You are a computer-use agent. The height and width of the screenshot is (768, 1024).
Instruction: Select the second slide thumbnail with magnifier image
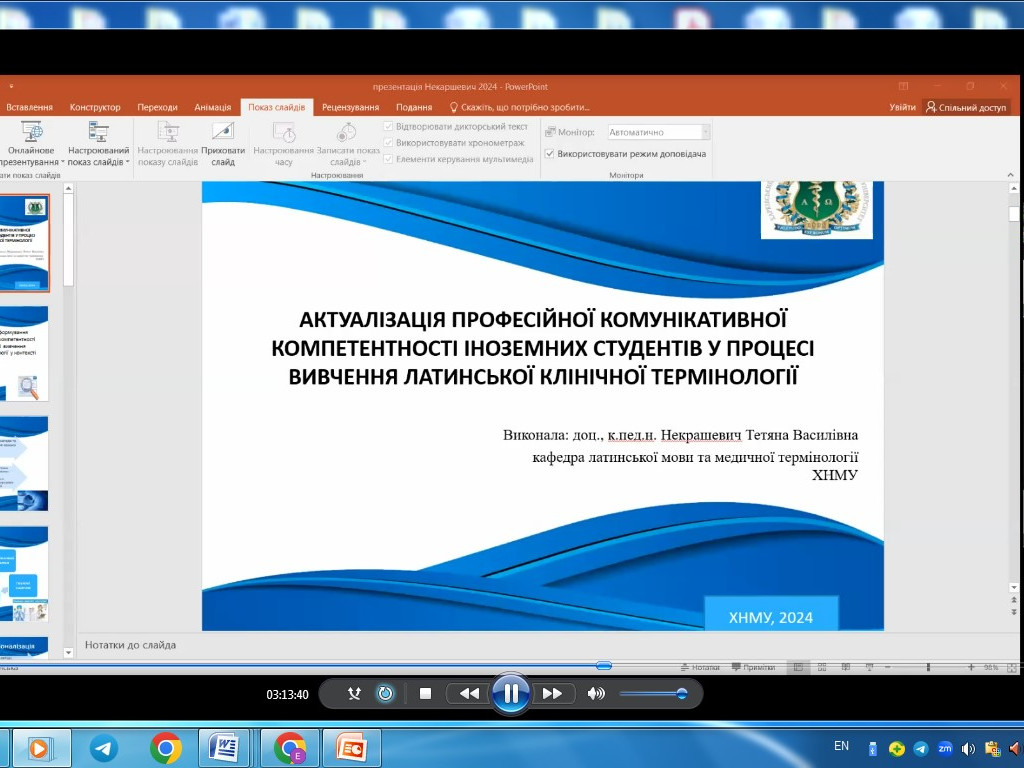coord(24,353)
